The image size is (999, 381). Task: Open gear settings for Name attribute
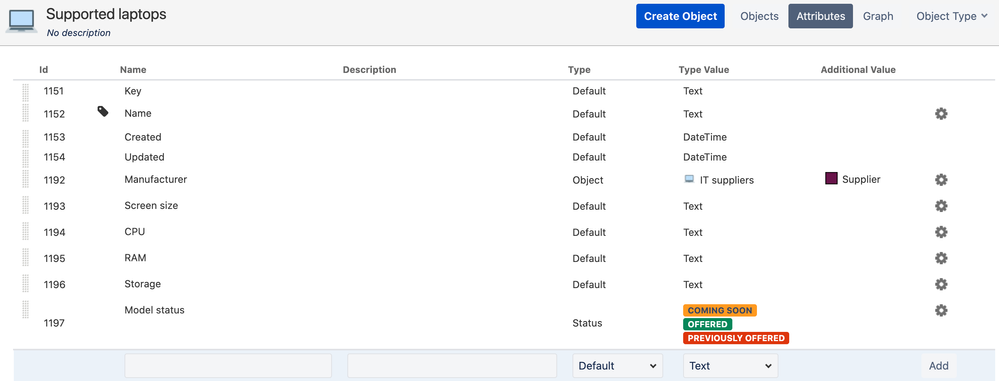(941, 113)
